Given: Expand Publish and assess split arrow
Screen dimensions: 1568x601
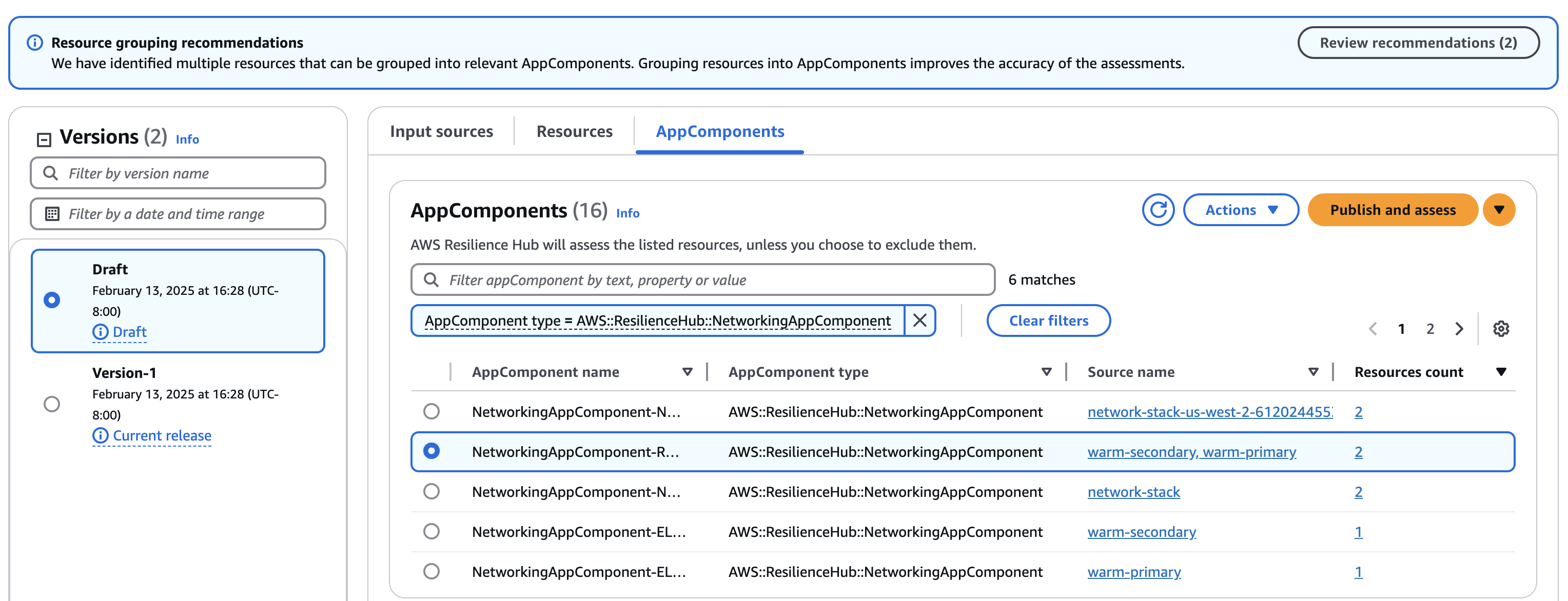Looking at the screenshot, I should (1499, 210).
